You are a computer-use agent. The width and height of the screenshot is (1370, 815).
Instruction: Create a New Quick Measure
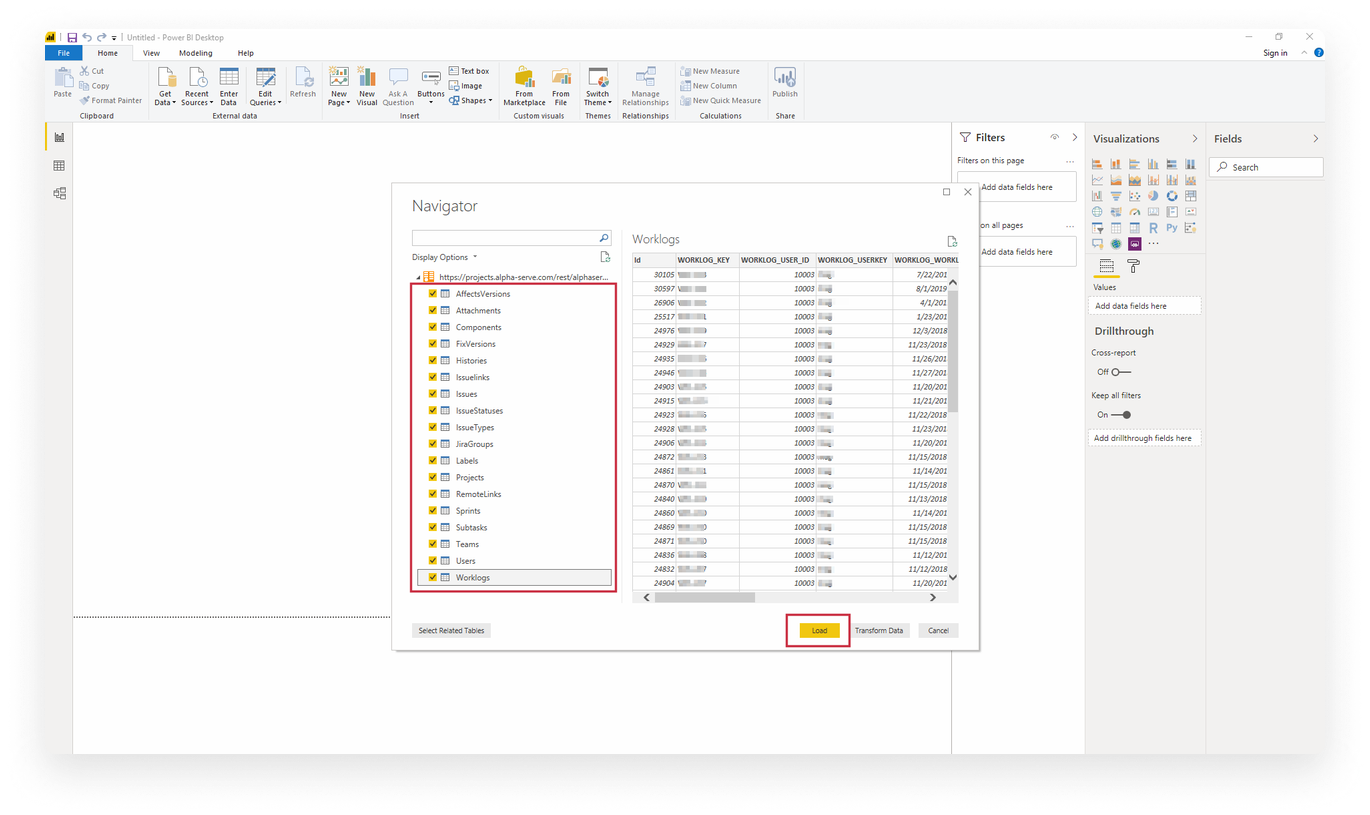(721, 100)
